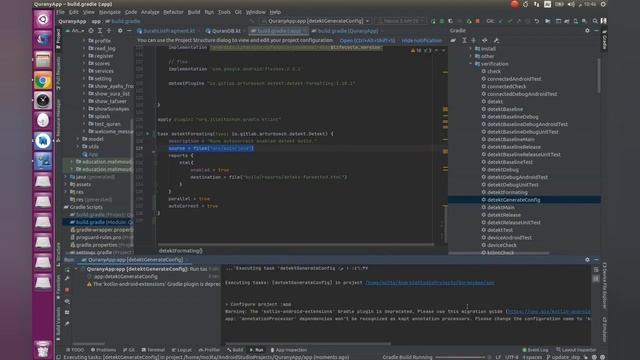Click the Undo/revert arrow in the toolbar
This screenshot has width=640, height=360.
click(536, 21)
